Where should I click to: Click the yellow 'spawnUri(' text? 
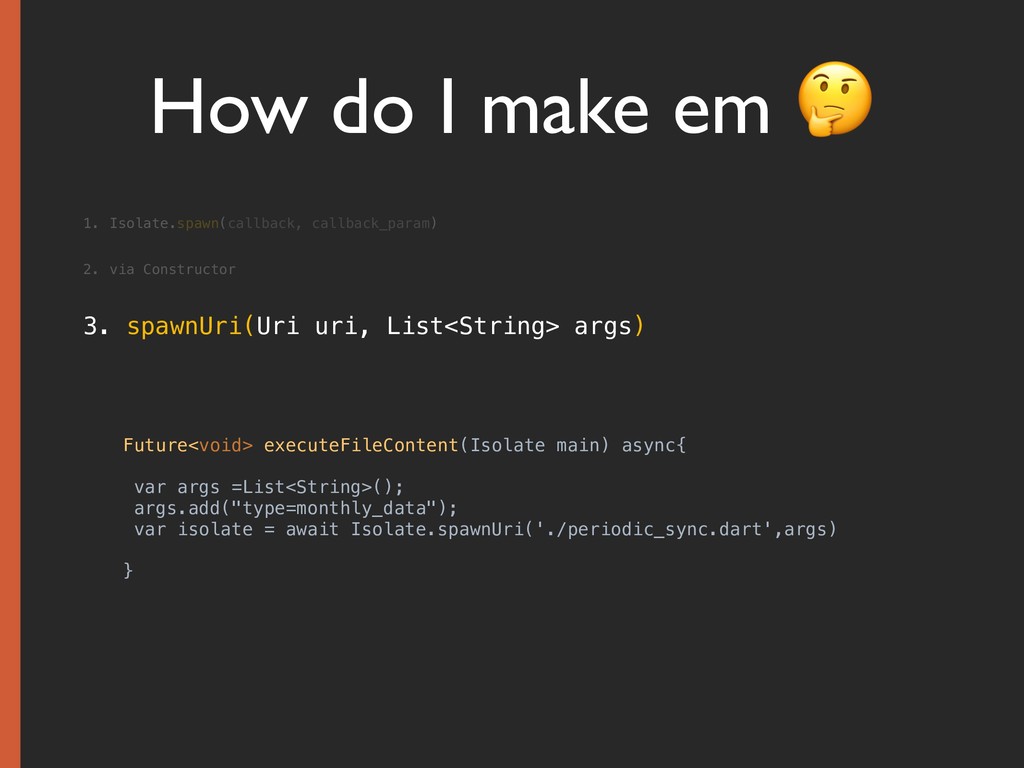[x=190, y=326]
